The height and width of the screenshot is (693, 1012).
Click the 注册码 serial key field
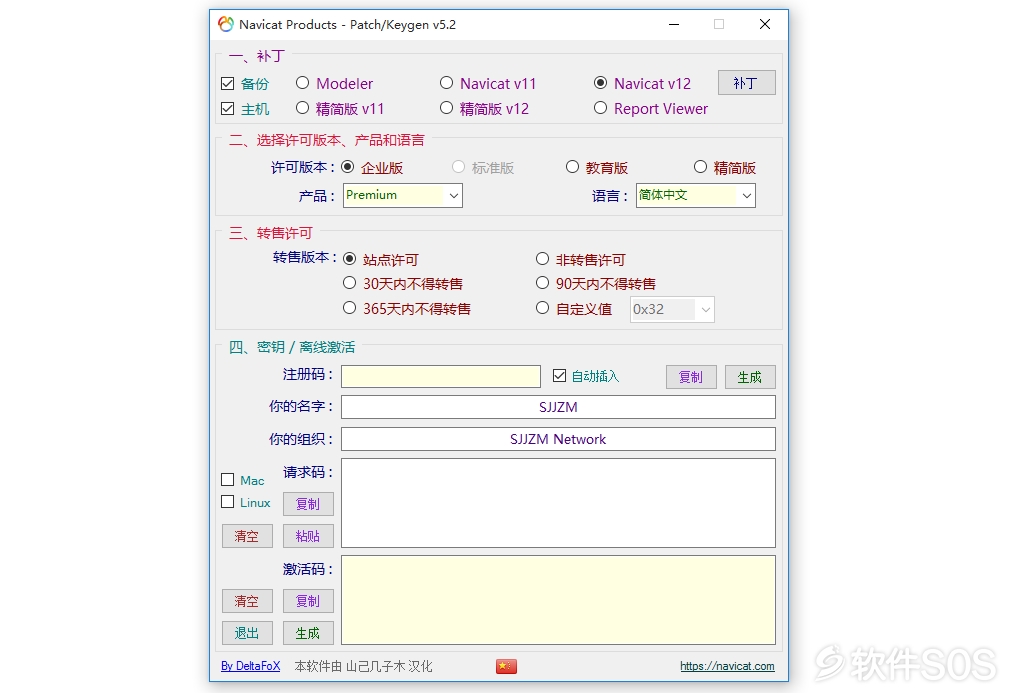(x=441, y=376)
